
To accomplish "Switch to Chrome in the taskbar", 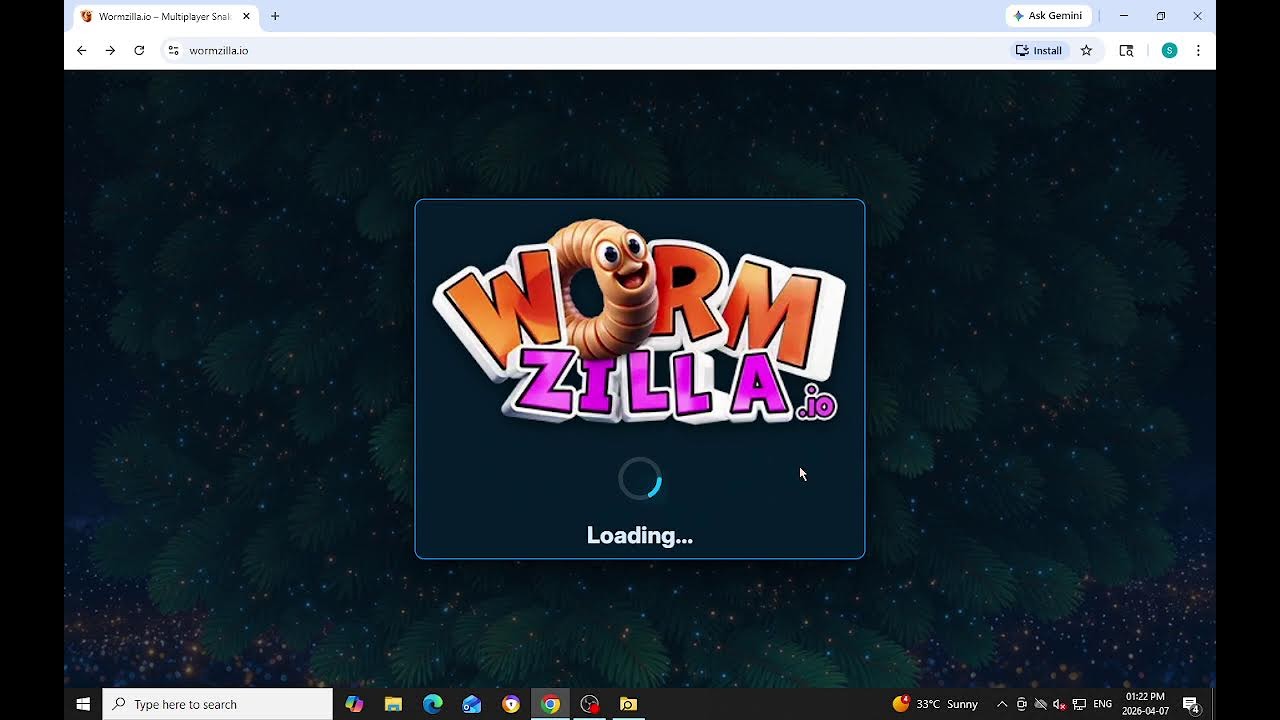I will point(550,704).
